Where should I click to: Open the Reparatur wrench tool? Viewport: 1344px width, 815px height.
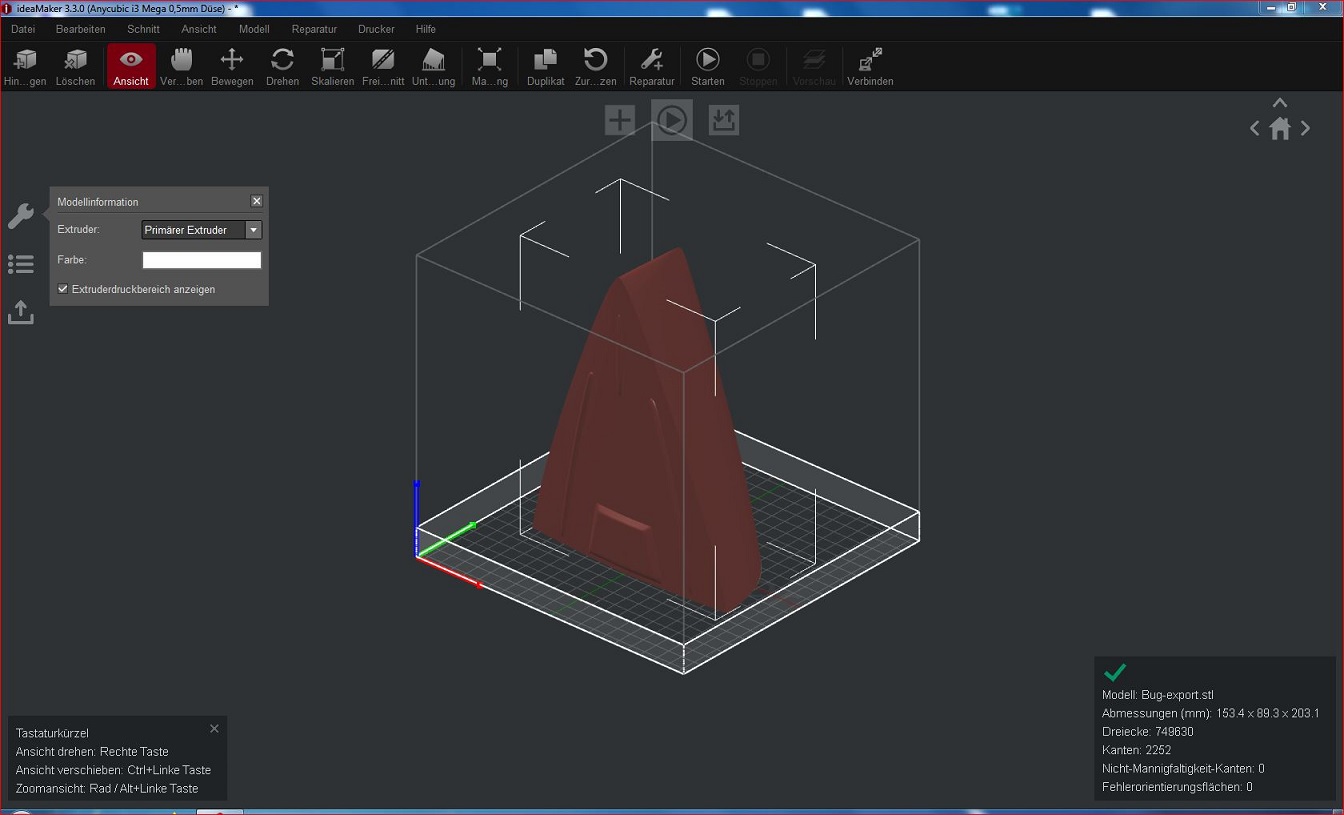651,66
